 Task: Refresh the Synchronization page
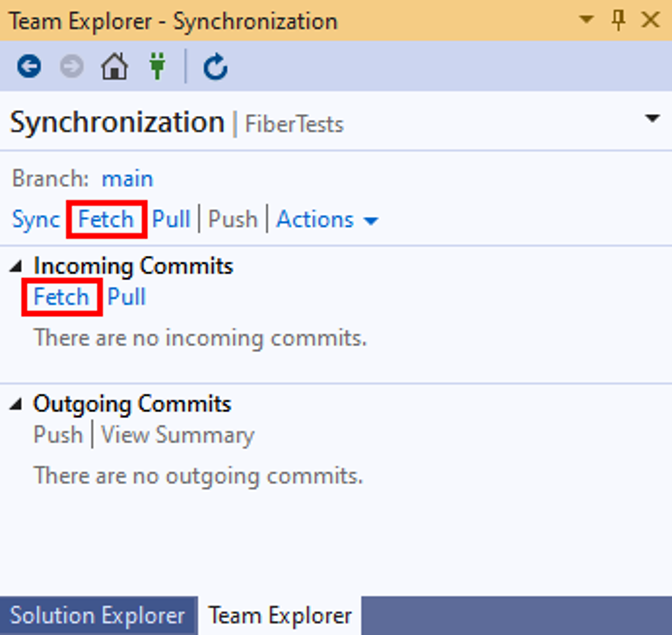click(x=215, y=67)
